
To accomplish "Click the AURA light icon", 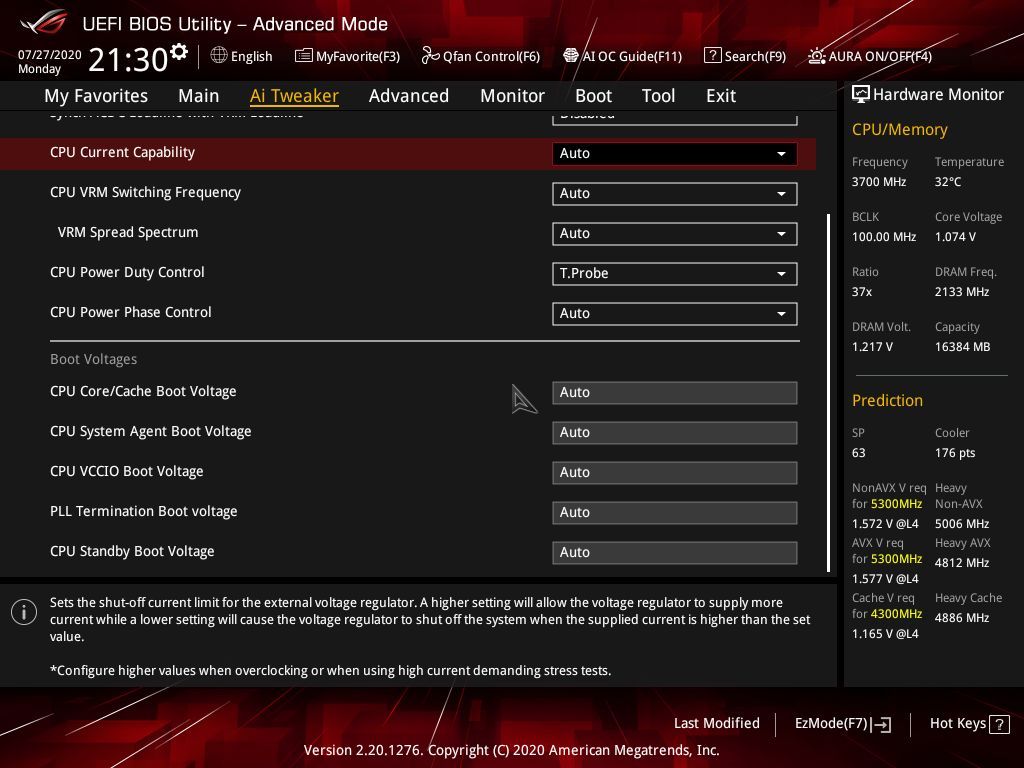I will click(x=816, y=56).
